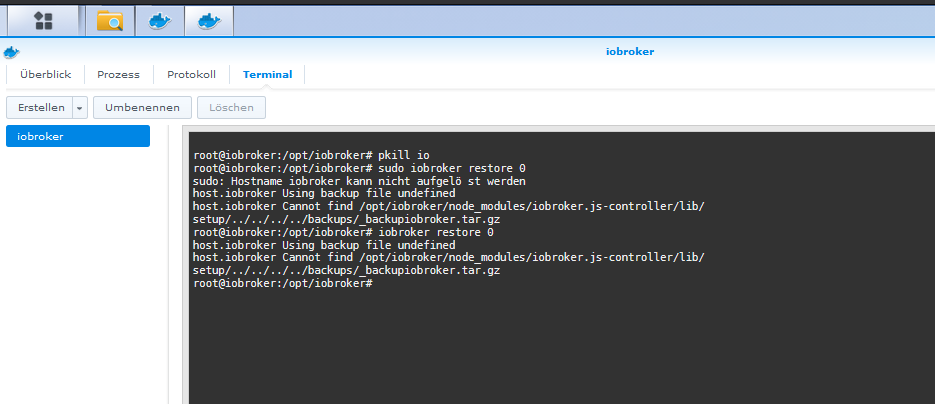
Task: Switch to the second Docker taskbar icon
Action: click(x=209, y=20)
